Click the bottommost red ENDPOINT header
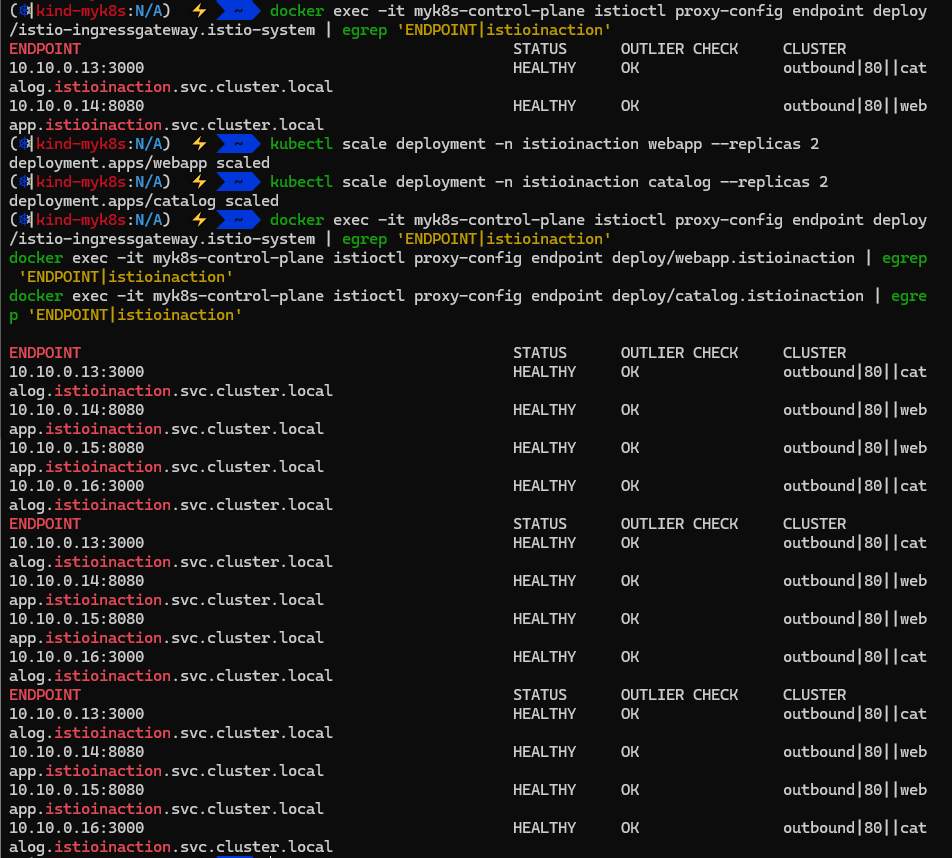This screenshot has height=858, width=952. pyautogui.click(x=45, y=695)
